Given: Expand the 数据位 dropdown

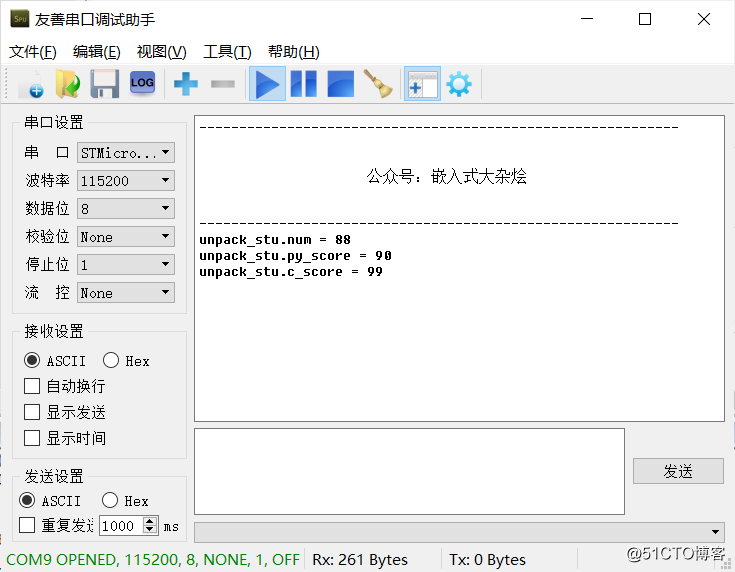Looking at the screenshot, I should (x=126, y=209).
